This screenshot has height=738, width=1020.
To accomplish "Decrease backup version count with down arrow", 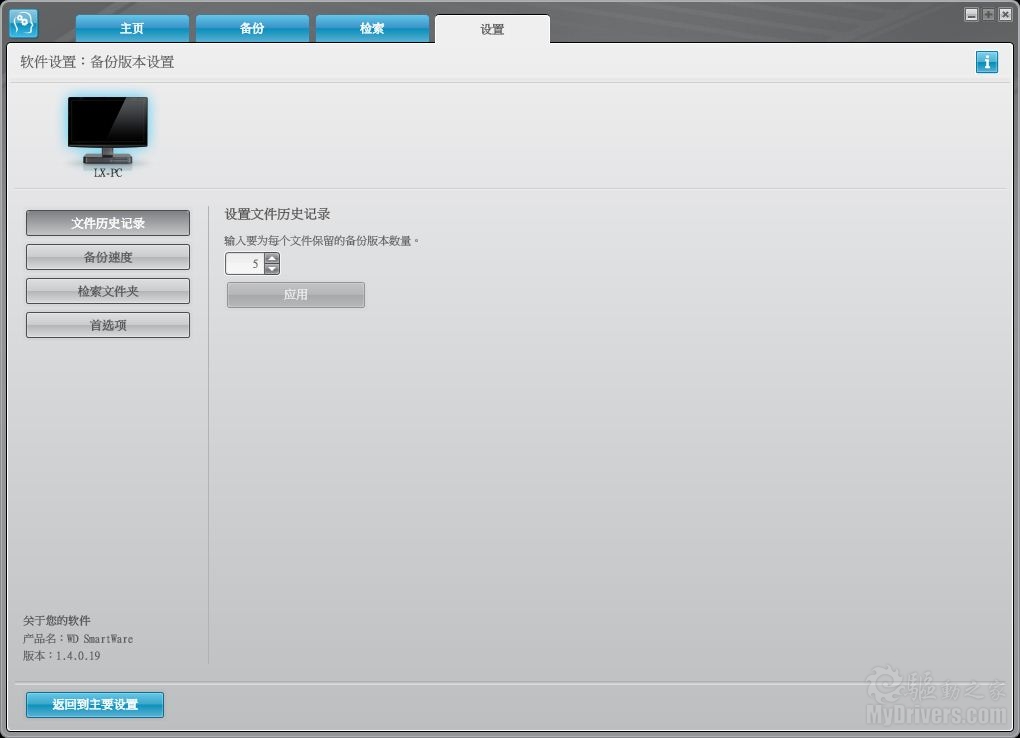I will pyautogui.click(x=273, y=268).
